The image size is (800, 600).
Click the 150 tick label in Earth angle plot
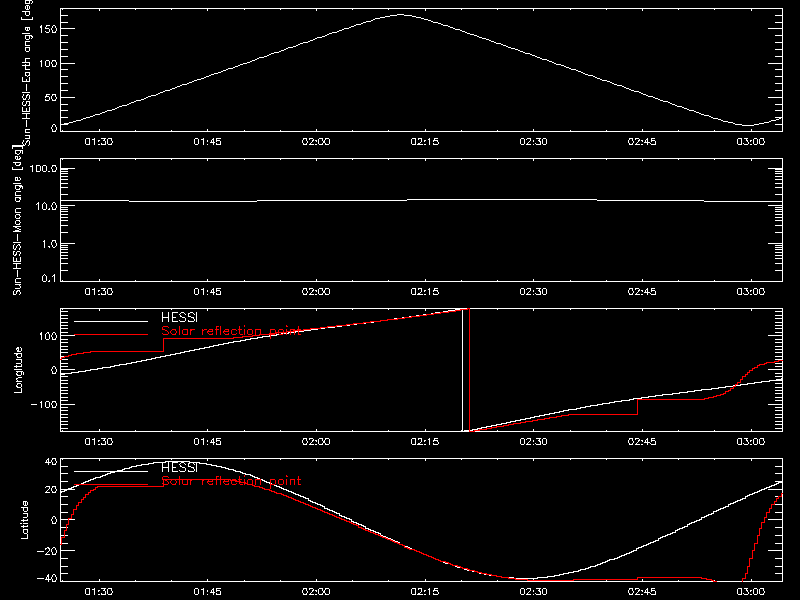tap(48, 29)
